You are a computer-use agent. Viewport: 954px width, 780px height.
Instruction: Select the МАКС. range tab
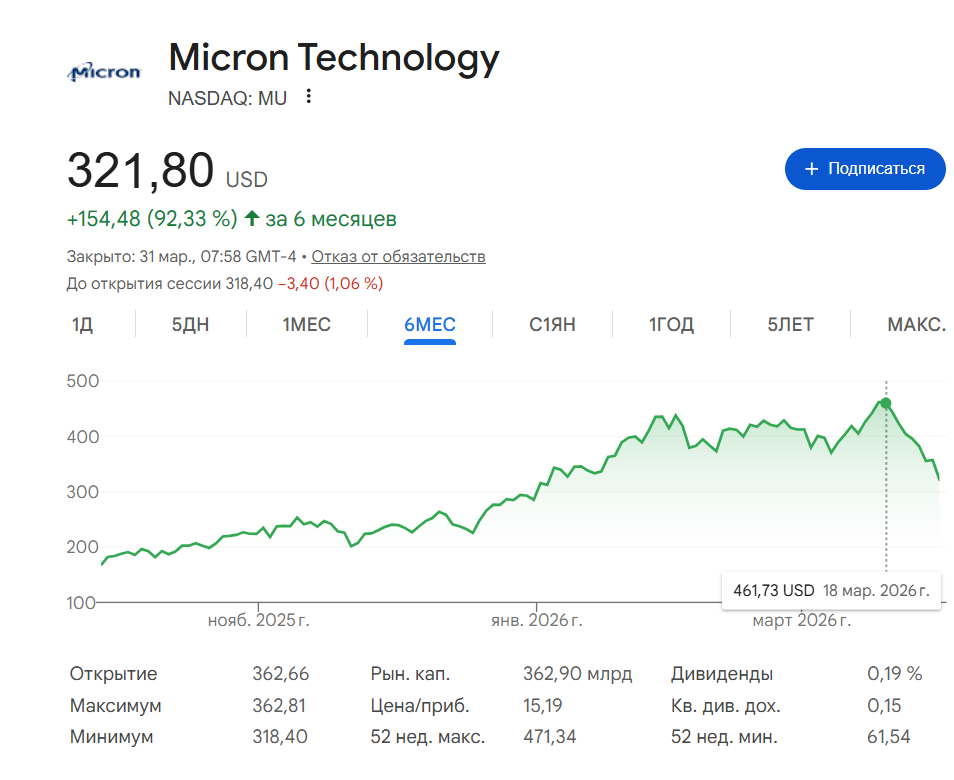[915, 325]
